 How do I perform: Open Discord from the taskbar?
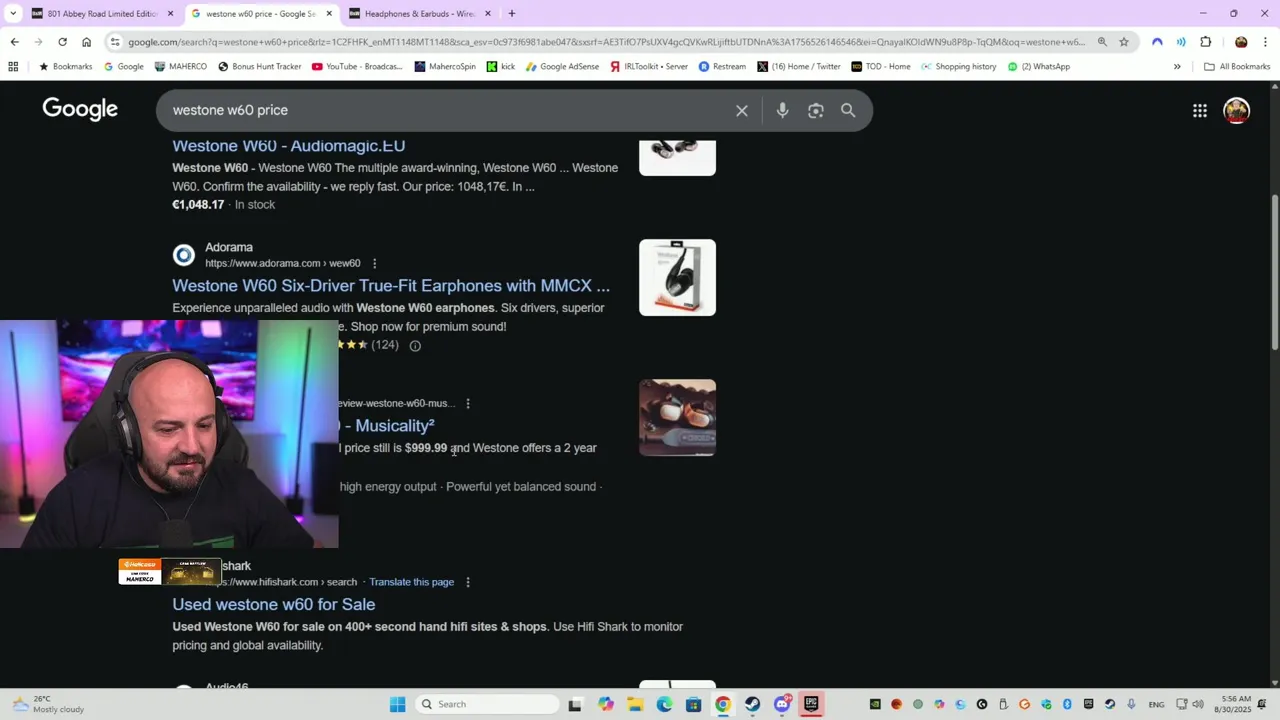pyautogui.click(x=782, y=704)
